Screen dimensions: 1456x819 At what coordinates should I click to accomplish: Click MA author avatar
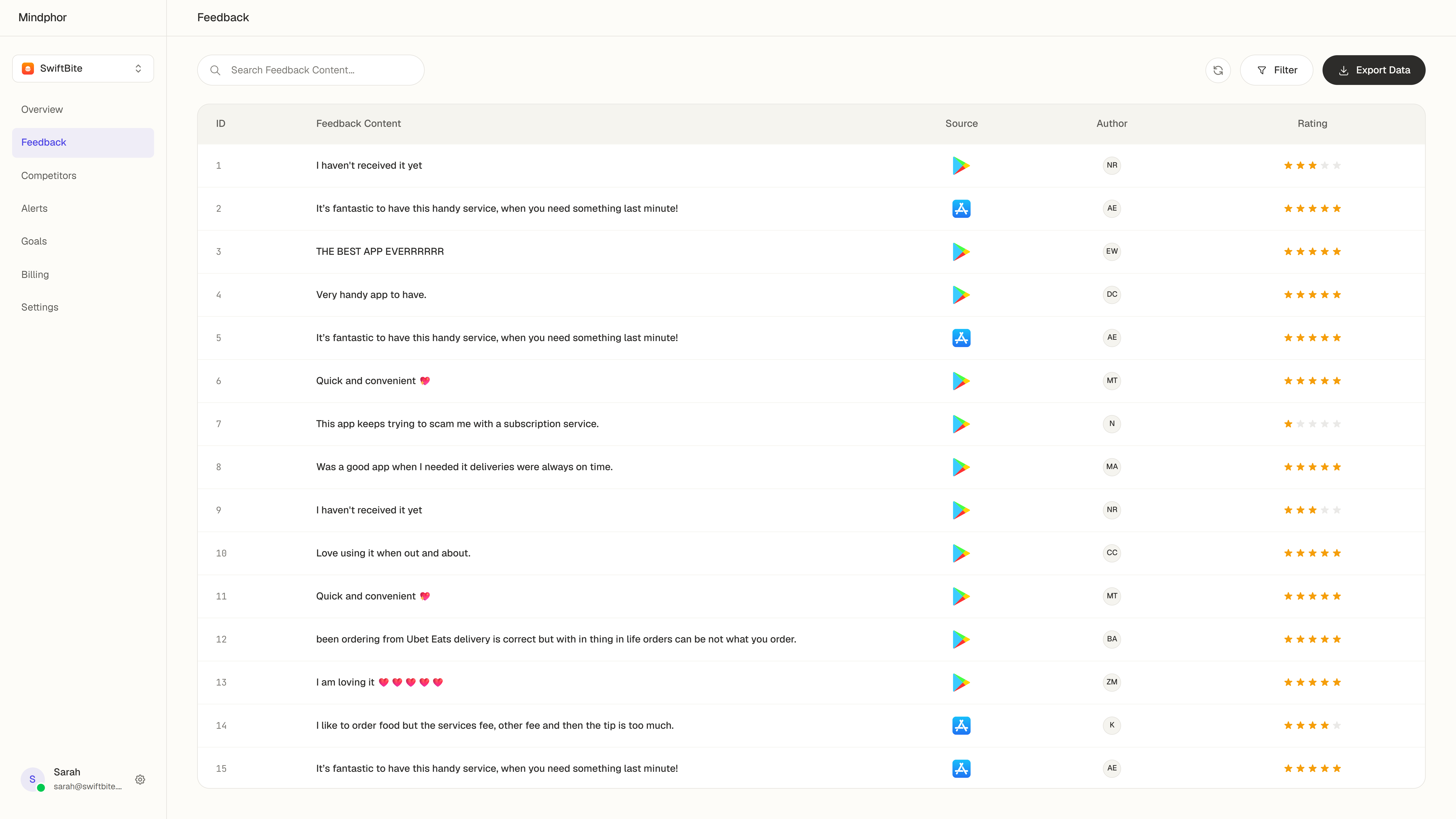point(1112,467)
